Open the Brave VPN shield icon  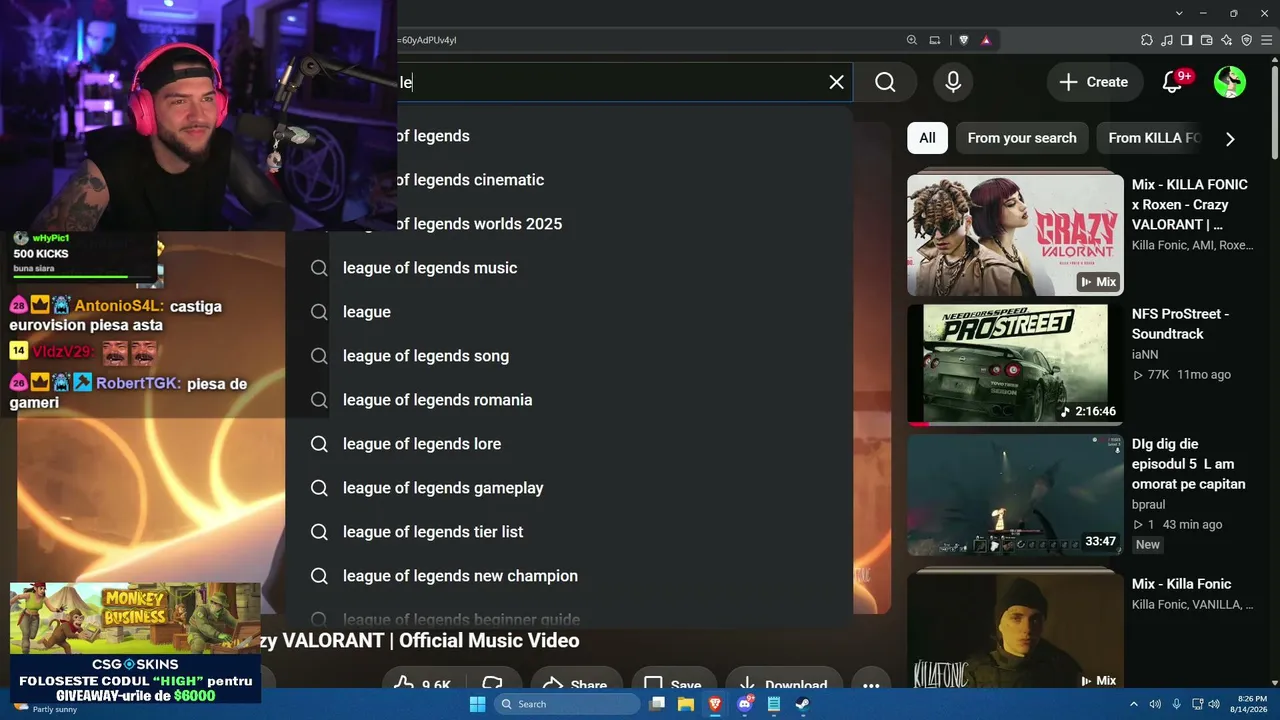click(x=1247, y=40)
